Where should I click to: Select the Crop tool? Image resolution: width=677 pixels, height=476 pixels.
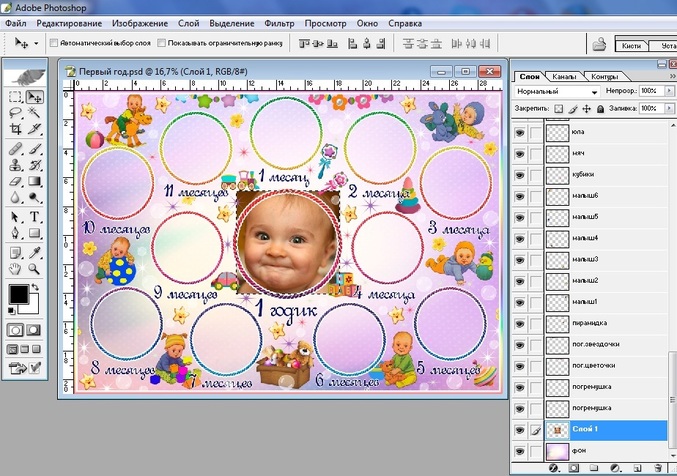pyautogui.click(x=16, y=129)
